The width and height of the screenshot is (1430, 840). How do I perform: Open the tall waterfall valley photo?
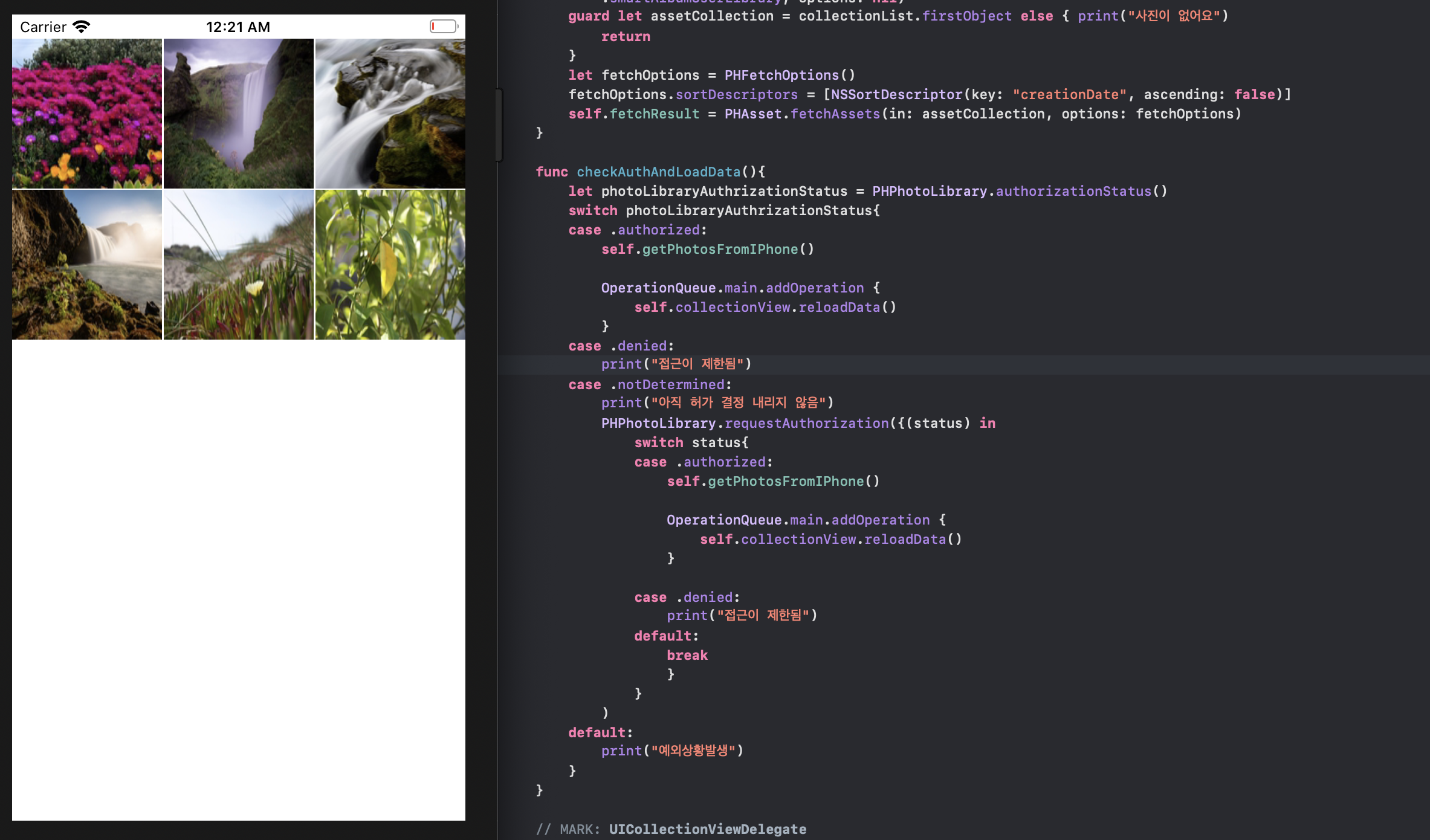[239, 114]
